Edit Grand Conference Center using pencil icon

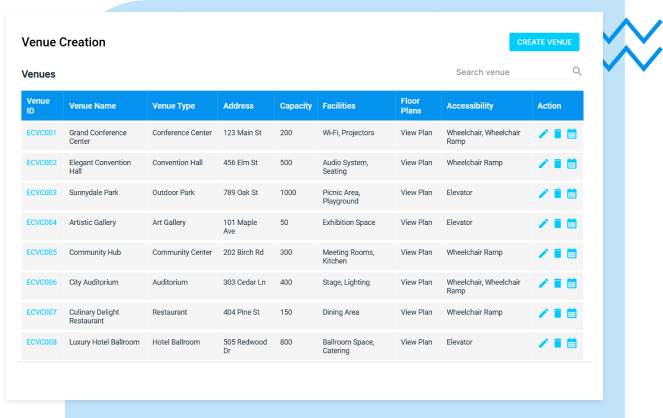(x=543, y=133)
